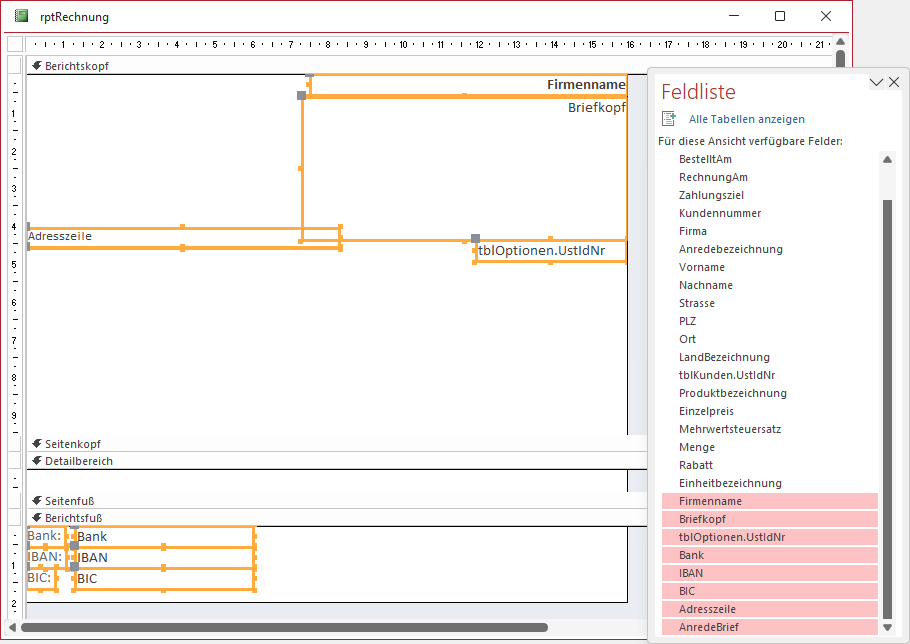Click the move handle of tblOptionen.UstIdNr textbox
Image resolution: width=910 pixels, height=644 pixels.
click(x=475, y=239)
